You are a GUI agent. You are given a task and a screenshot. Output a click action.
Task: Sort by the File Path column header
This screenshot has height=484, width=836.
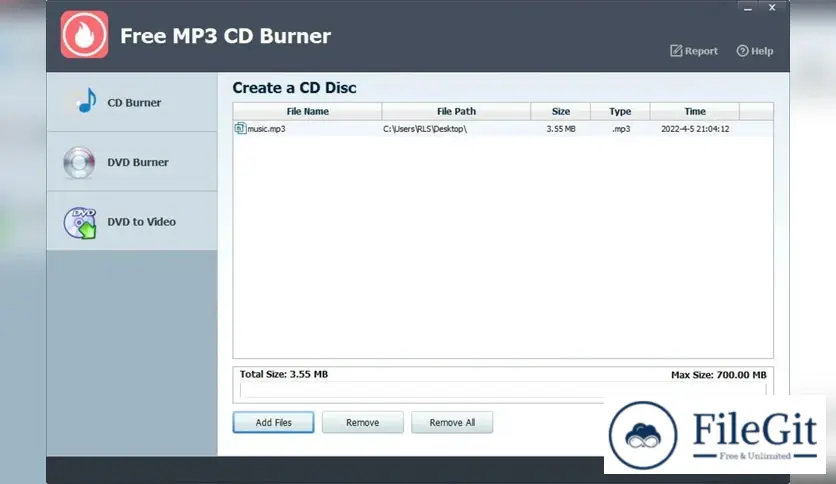[456, 111]
